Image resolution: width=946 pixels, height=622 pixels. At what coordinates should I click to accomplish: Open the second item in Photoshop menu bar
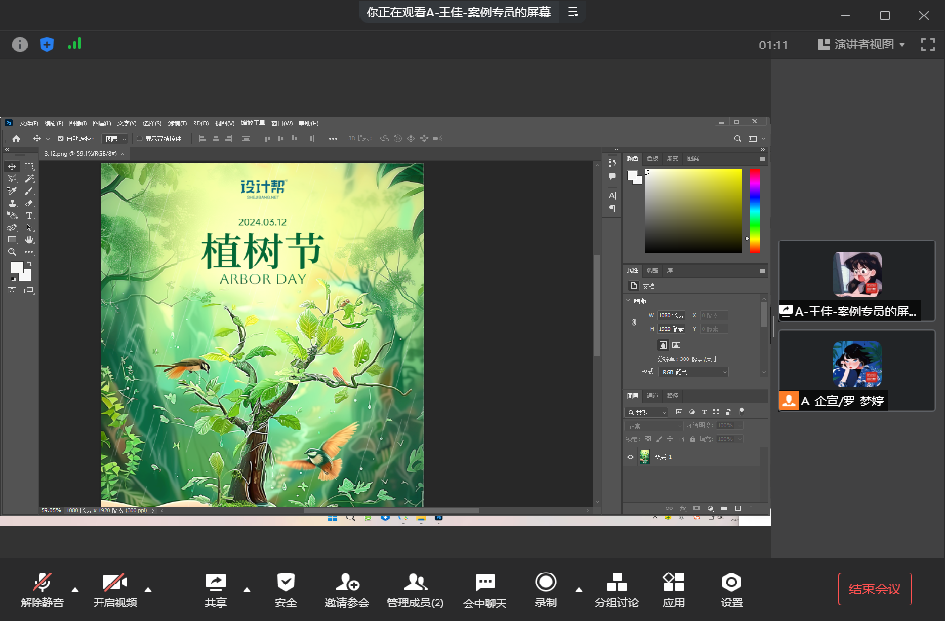(54, 123)
